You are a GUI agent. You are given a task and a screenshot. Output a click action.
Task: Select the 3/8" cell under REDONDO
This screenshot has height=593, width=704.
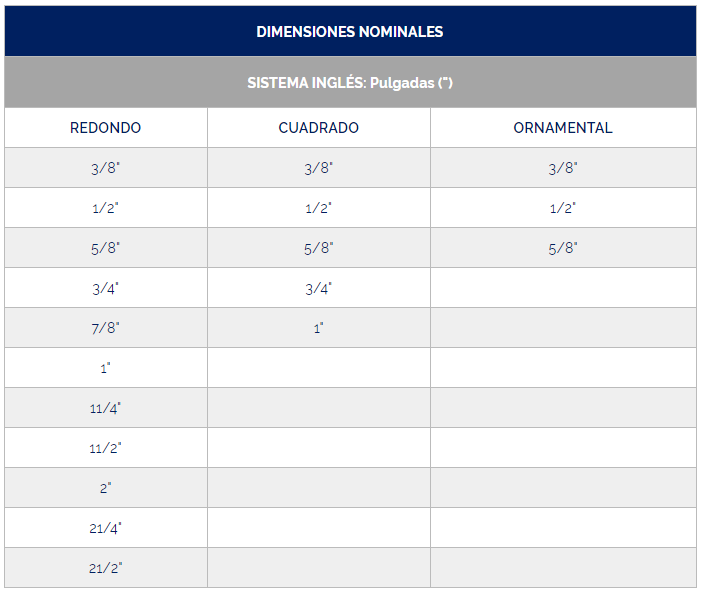pos(105,168)
